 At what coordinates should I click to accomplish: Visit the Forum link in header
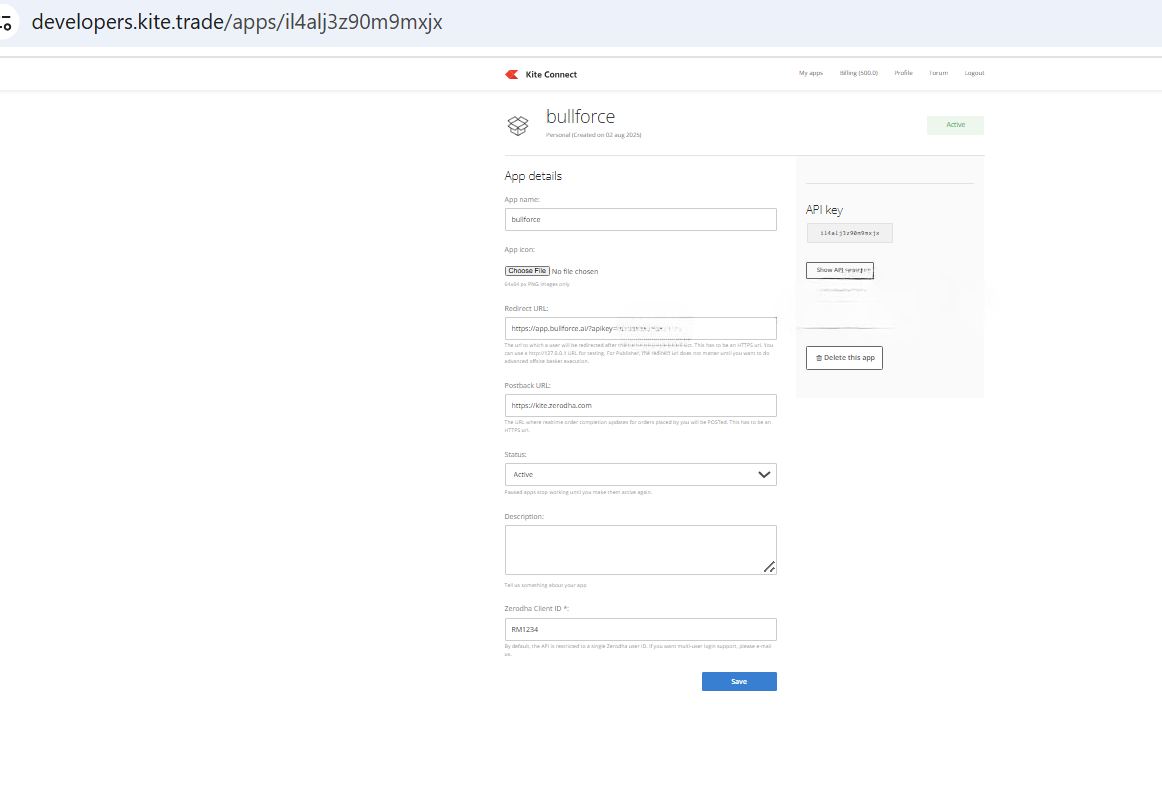(939, 73)
